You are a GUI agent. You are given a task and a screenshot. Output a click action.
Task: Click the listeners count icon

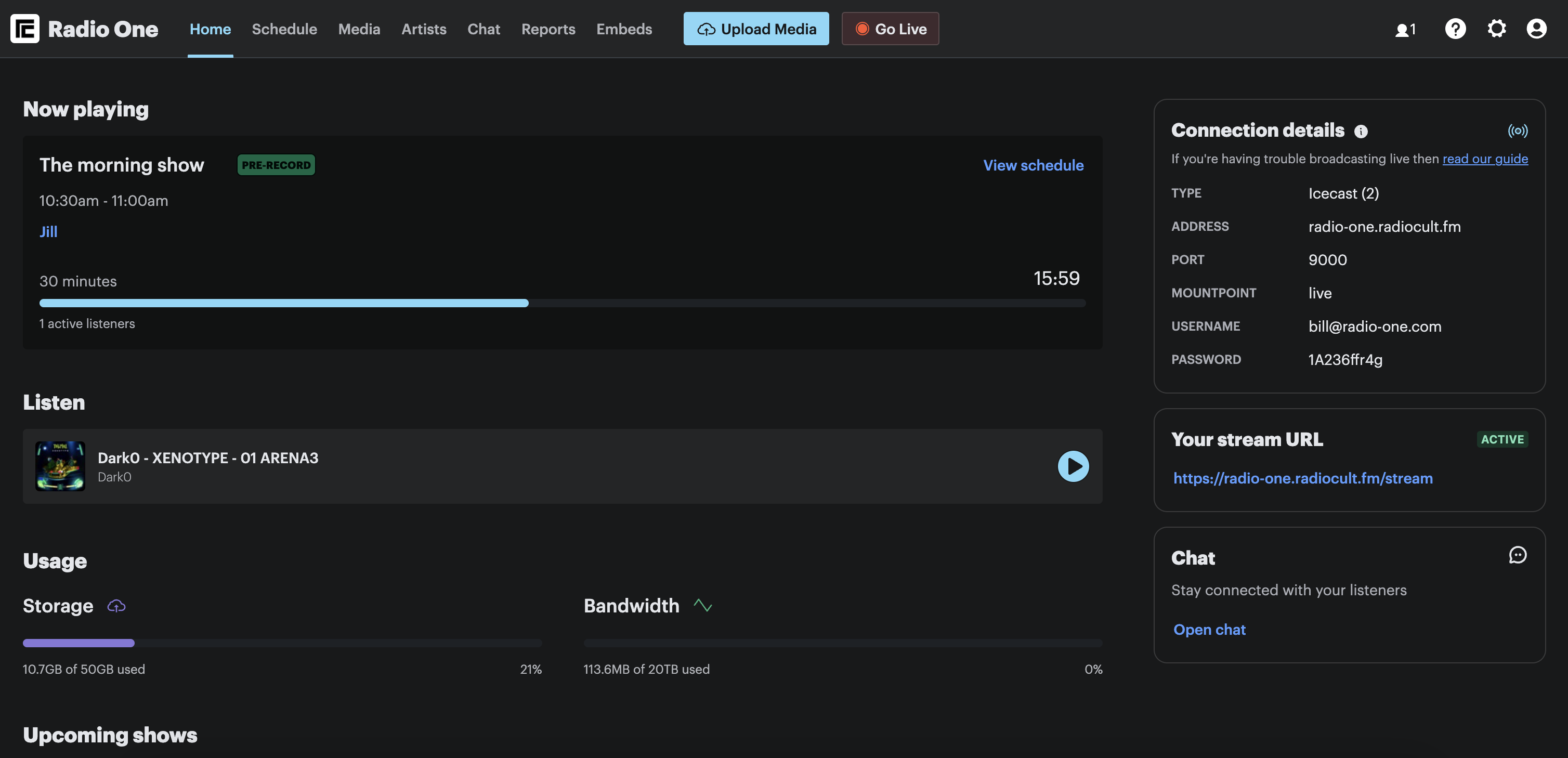[1405, 29]
